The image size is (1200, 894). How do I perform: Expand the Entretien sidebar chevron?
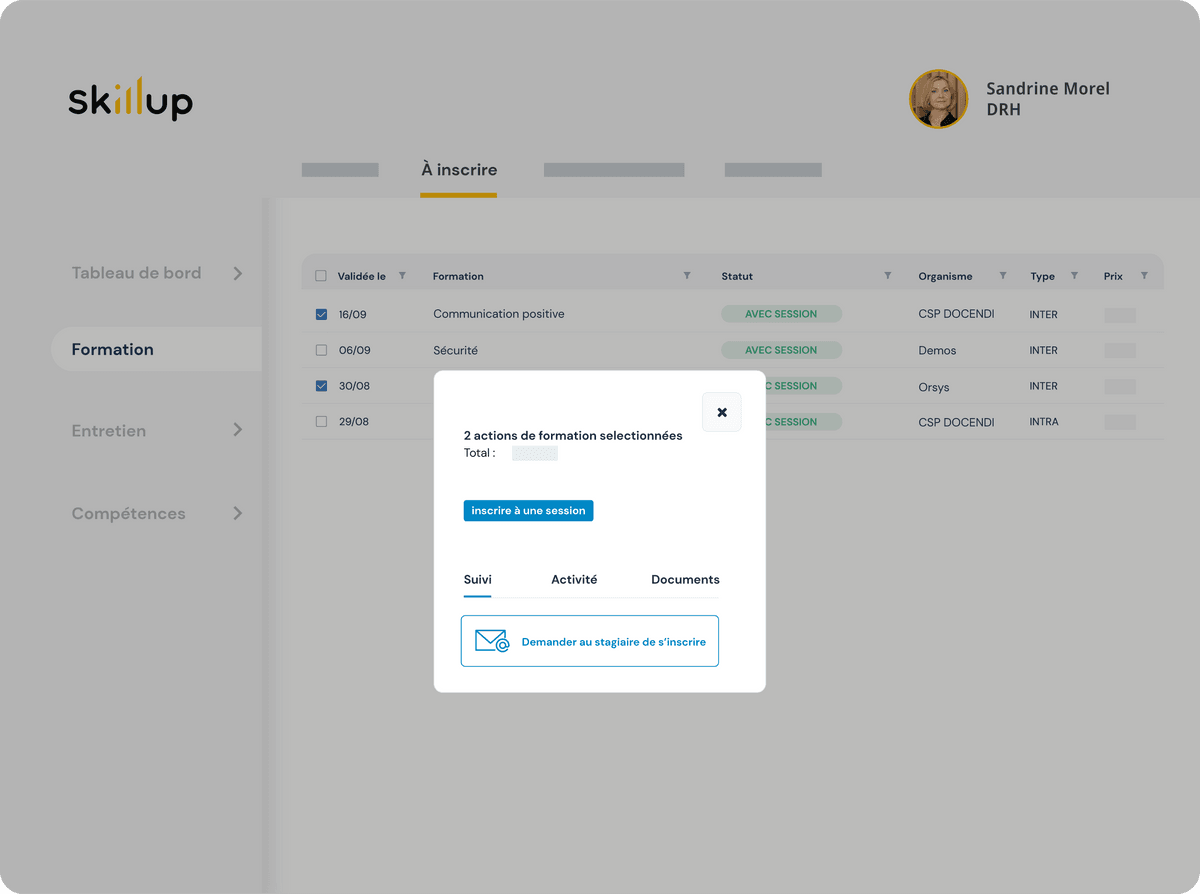[x=238, y=430]
